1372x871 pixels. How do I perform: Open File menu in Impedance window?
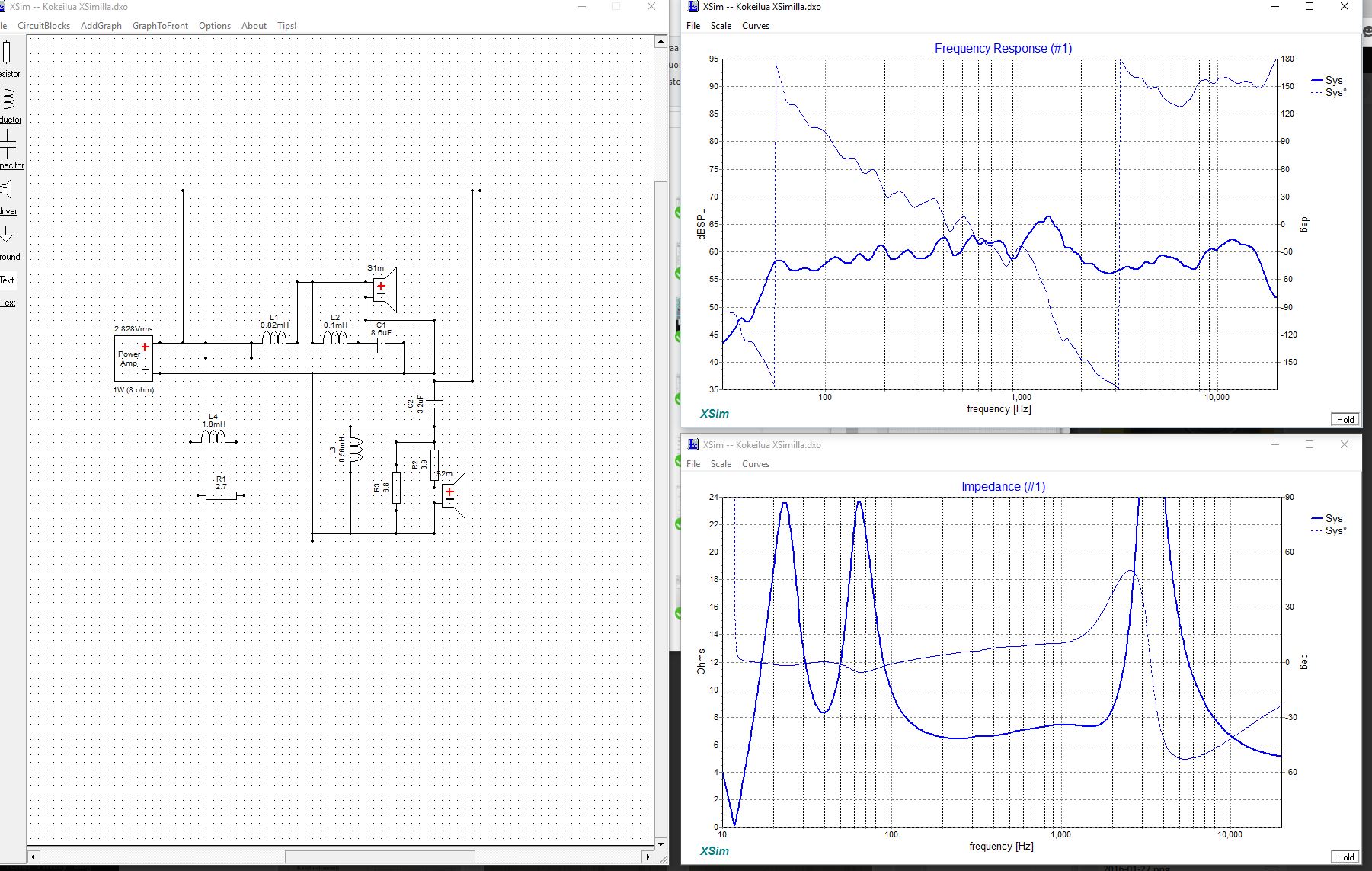(693, 463)
